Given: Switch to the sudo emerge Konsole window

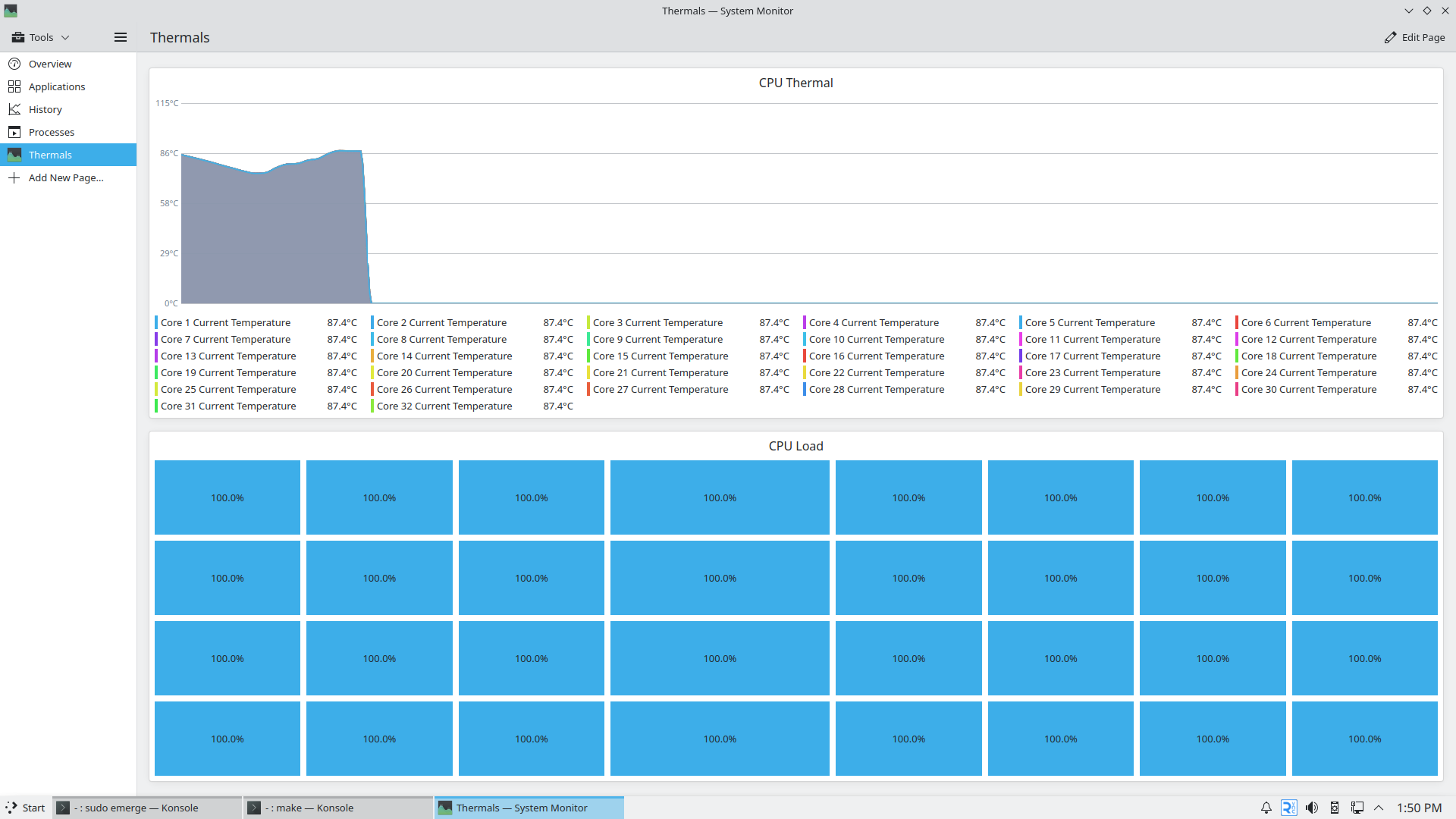Looking at the screenshot, I should click(147, 808).
